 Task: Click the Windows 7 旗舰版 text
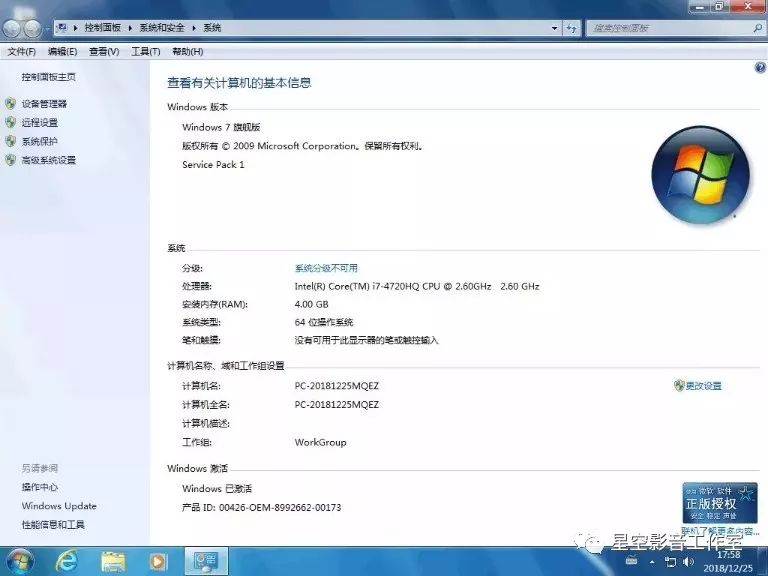(221, 127)
